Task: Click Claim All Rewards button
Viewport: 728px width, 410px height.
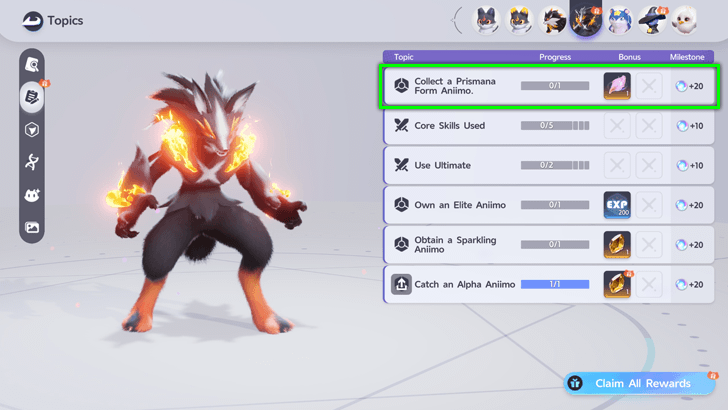Action: pyautogui.click(x=639, y=384)
